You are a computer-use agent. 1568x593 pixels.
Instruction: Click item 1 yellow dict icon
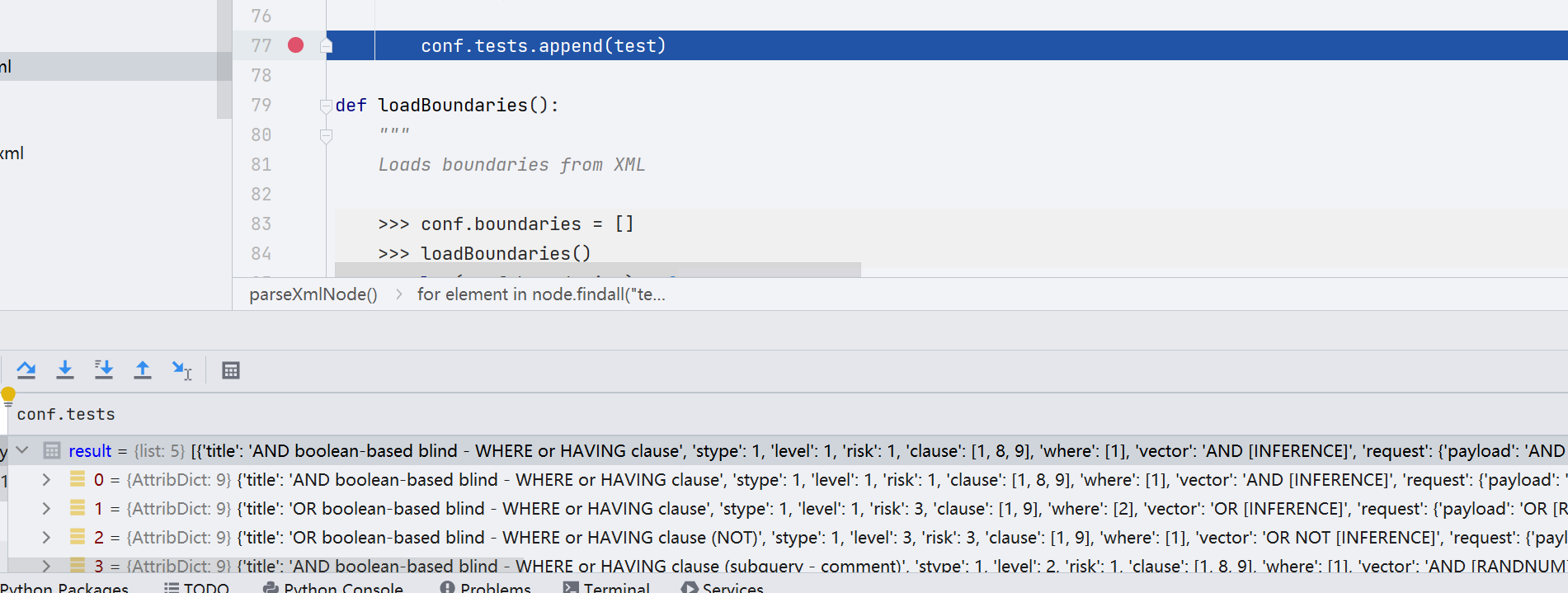pos(78,508)
